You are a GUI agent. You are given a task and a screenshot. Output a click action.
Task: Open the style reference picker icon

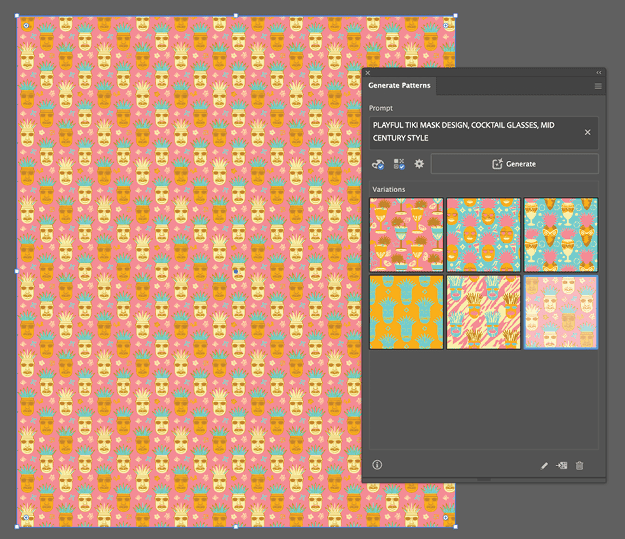tap(399, 164)
